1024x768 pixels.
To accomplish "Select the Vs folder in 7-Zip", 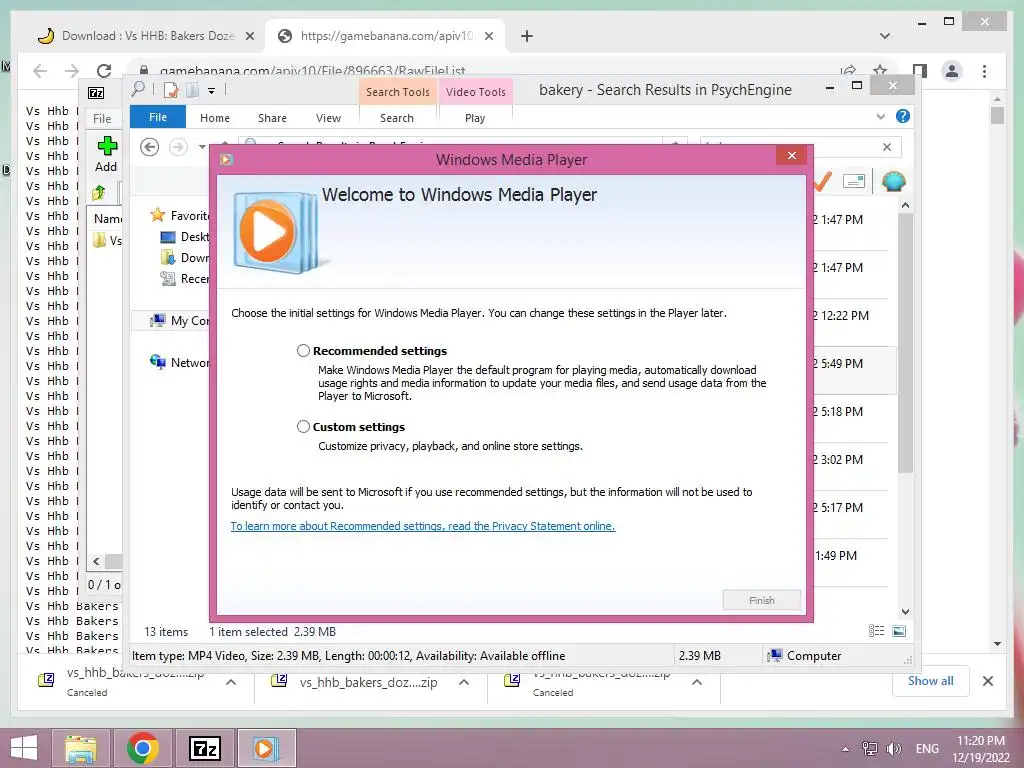I will click(108, 240).
